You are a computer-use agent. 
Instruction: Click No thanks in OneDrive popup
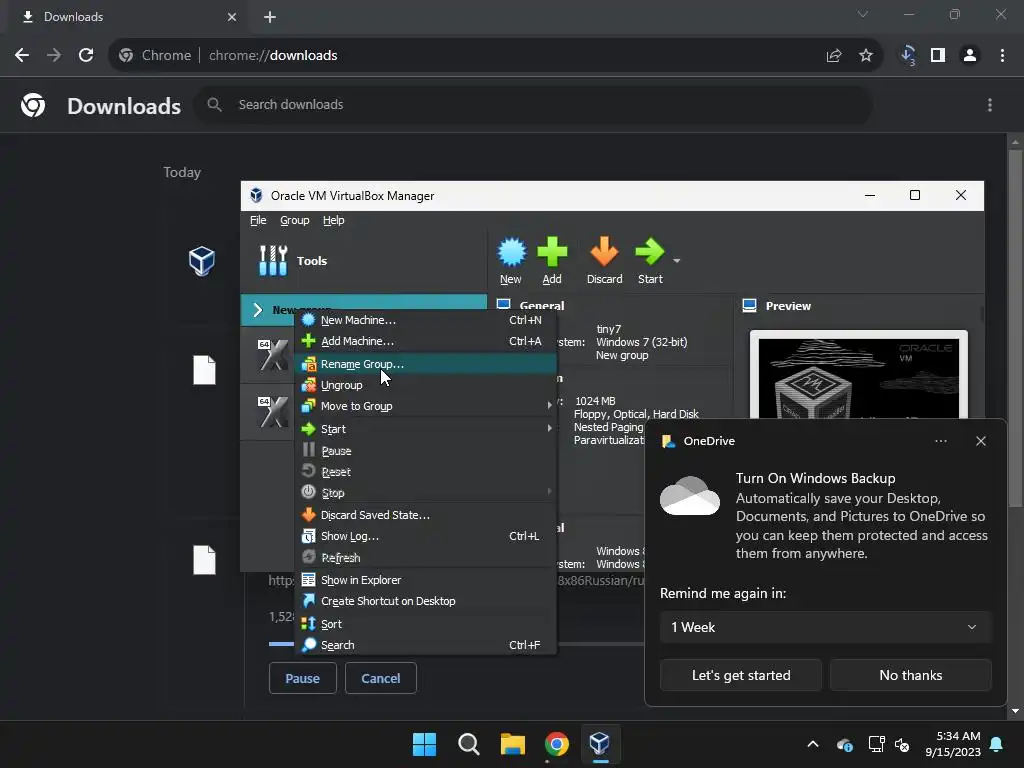pyautogui.click(x=910, y=675)
